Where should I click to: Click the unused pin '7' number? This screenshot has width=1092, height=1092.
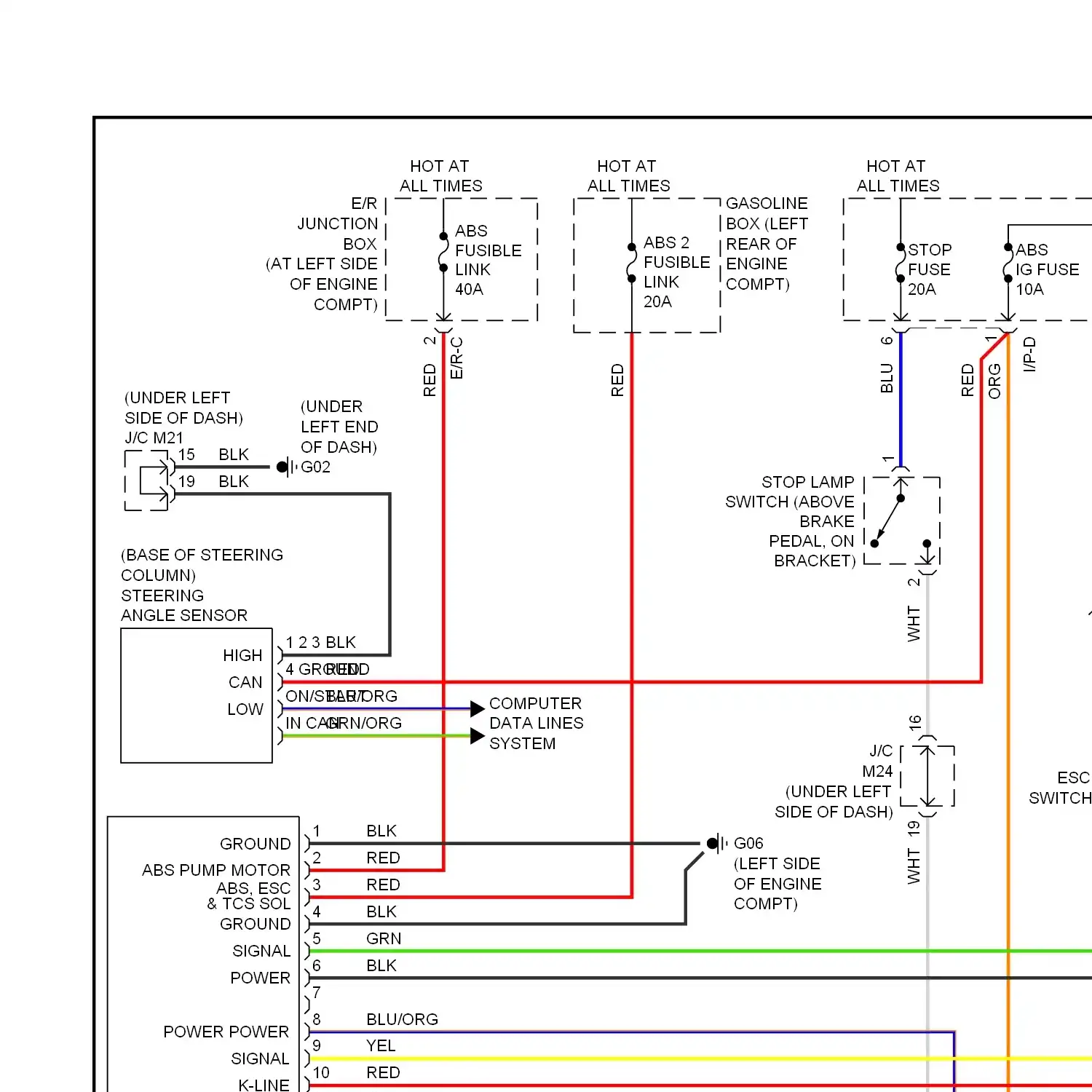click(x=317, y=992)
